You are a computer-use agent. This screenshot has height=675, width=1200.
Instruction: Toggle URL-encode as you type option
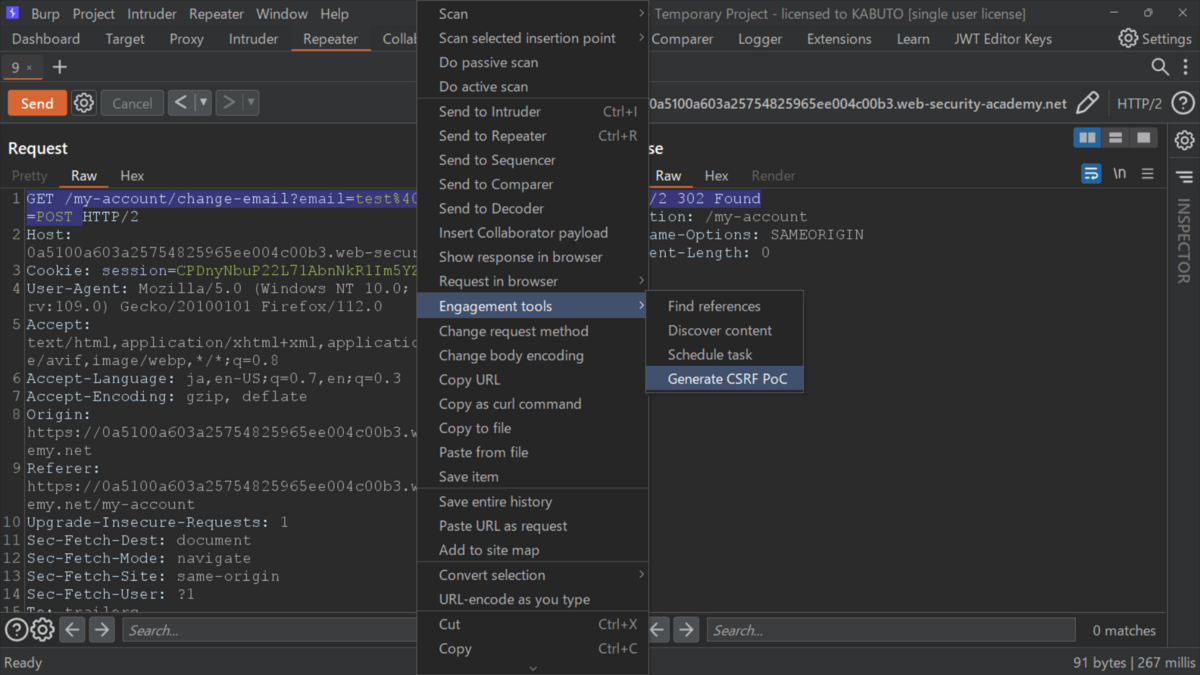pyautogui.click(x=533, y=599)
